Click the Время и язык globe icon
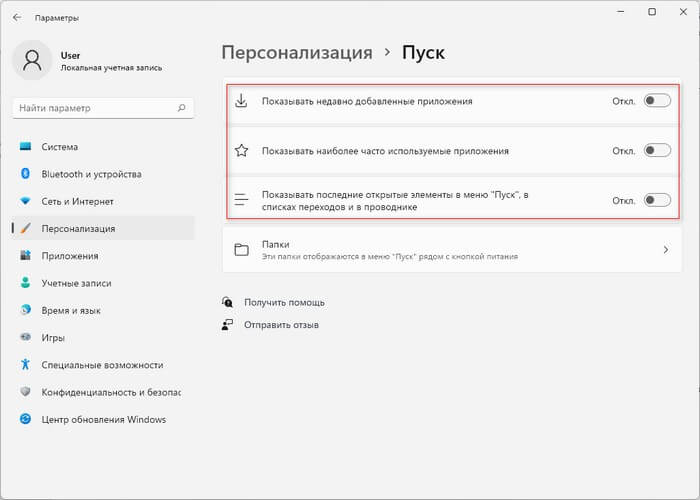The width and height of the screenshot is (700, 500). 25,310
